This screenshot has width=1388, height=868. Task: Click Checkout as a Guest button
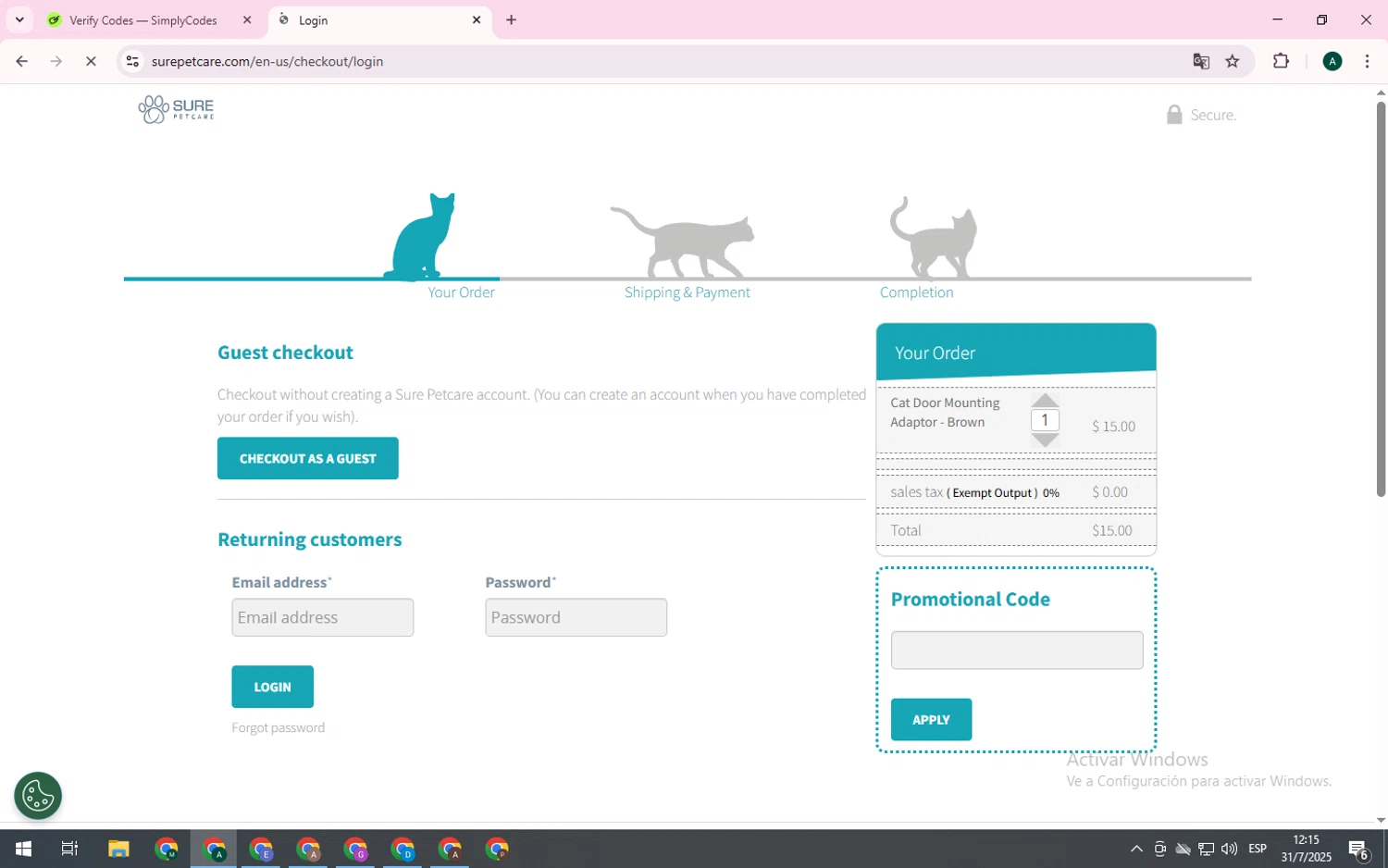pos(308,458)
